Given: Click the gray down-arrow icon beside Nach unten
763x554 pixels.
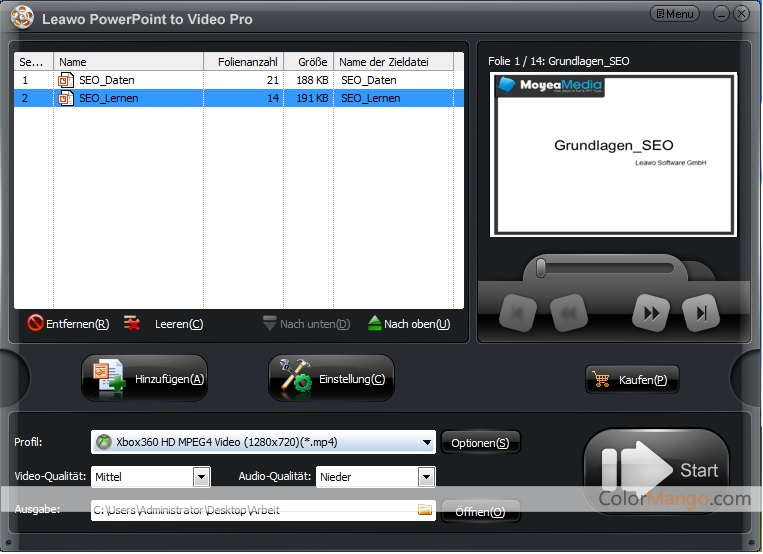Looking at the screenshot, I should [269, 323].
